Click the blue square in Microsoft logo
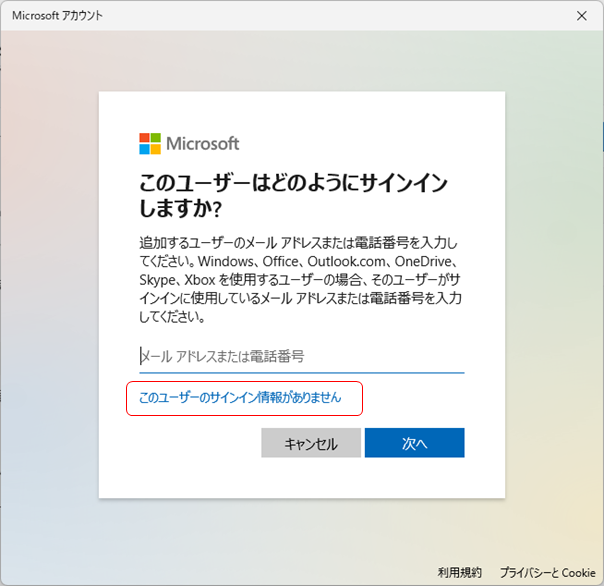The width and height of the screenshot is (604, 586). pos(144,149)
